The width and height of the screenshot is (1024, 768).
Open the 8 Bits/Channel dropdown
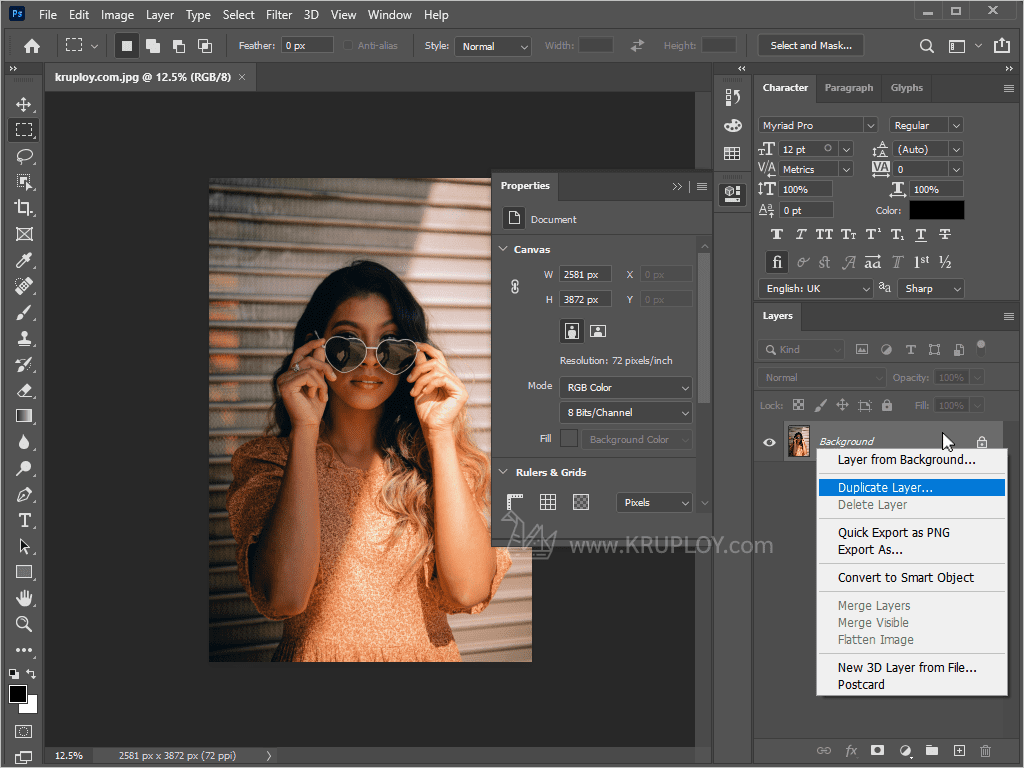coord(626,413)
